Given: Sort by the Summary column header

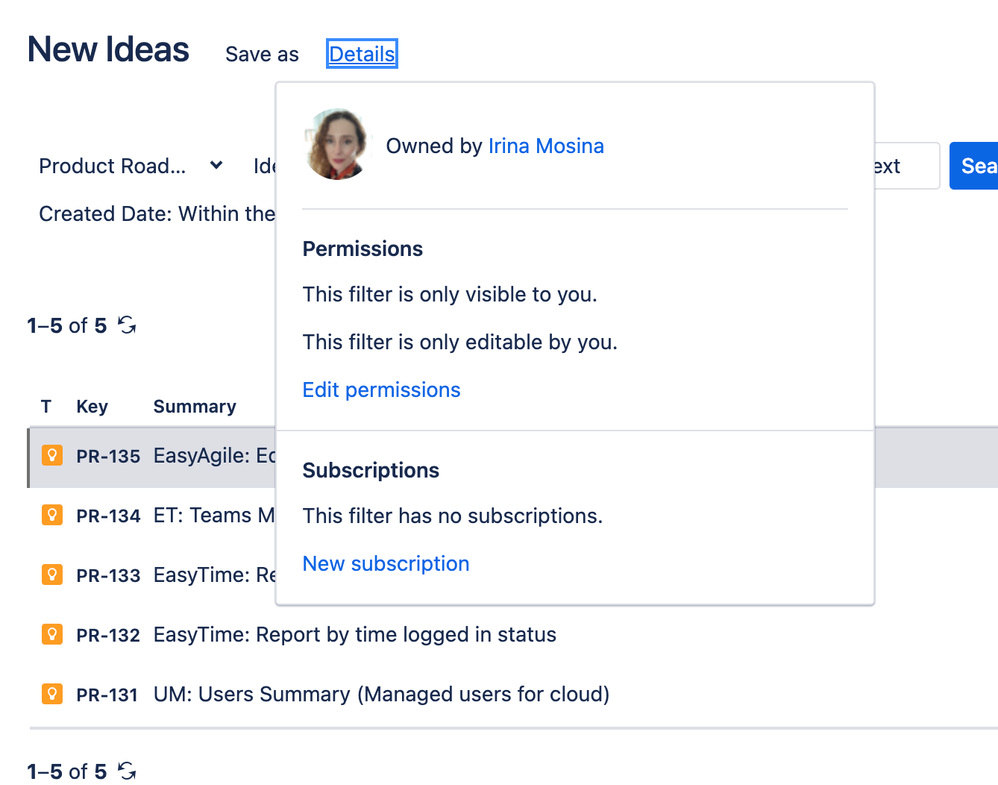Looking at the screenshot, I should 194,407.
